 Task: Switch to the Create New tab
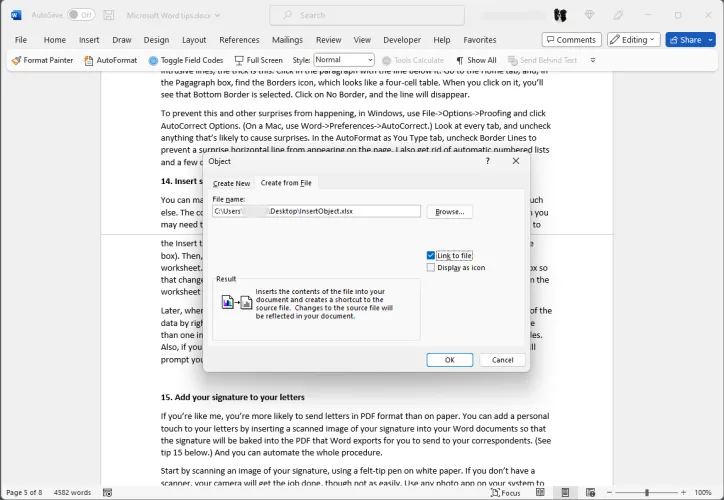pyautogui.click(x=231, y=183)
